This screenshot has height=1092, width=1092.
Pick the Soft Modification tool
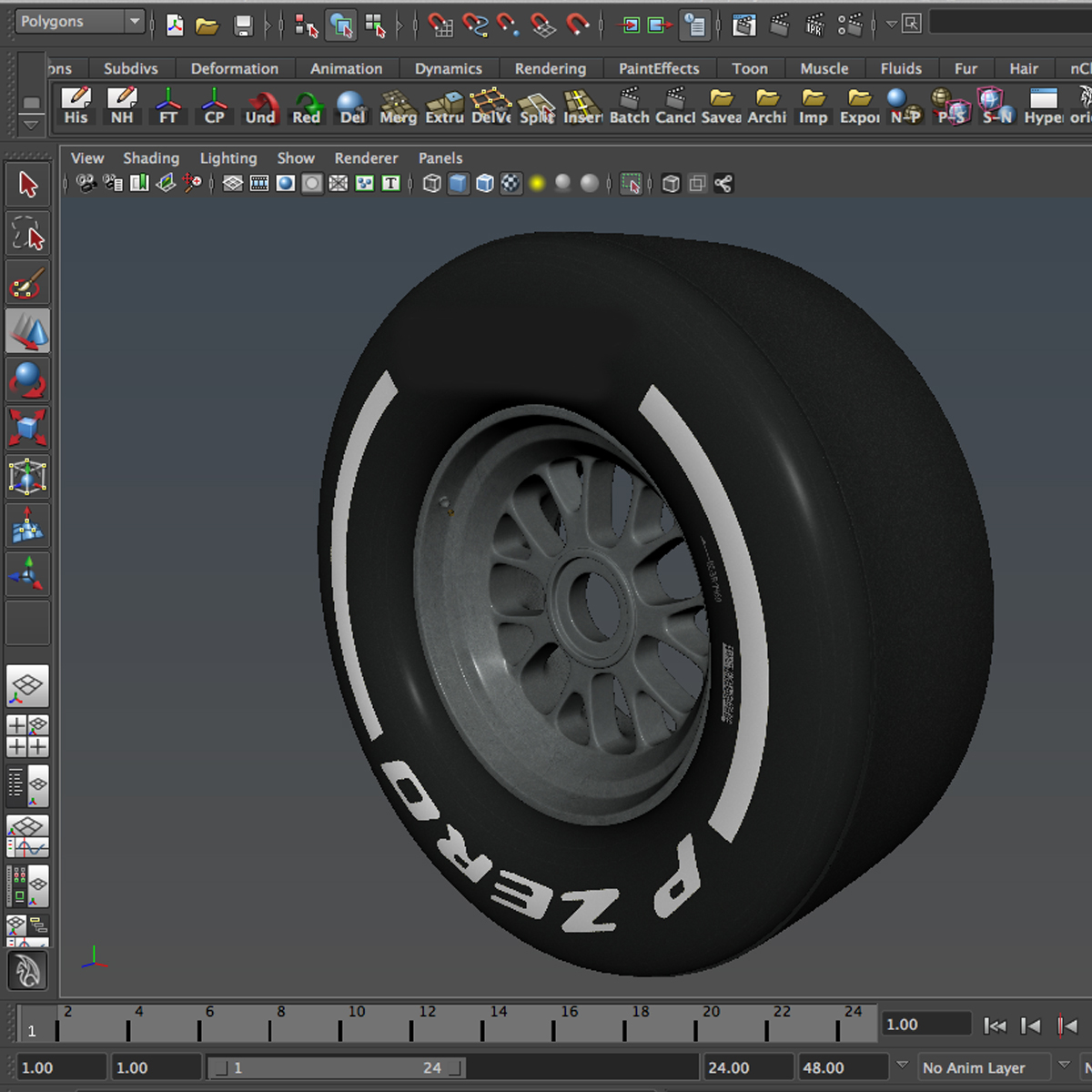27,525
